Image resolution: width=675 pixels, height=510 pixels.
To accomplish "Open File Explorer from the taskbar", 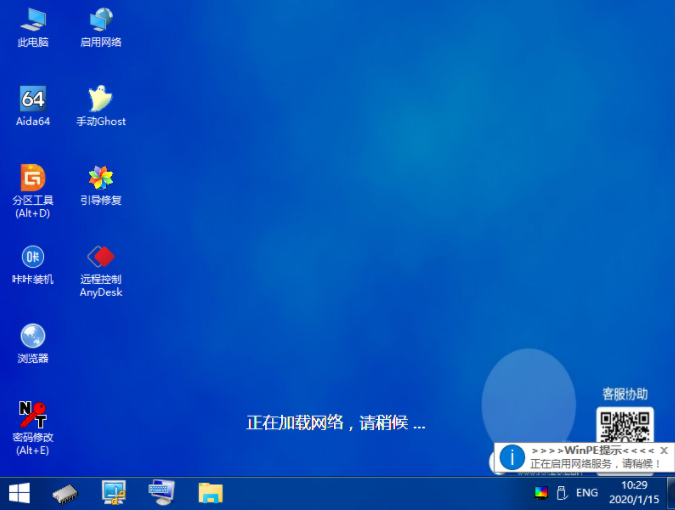I will click(x=210, y=492).
